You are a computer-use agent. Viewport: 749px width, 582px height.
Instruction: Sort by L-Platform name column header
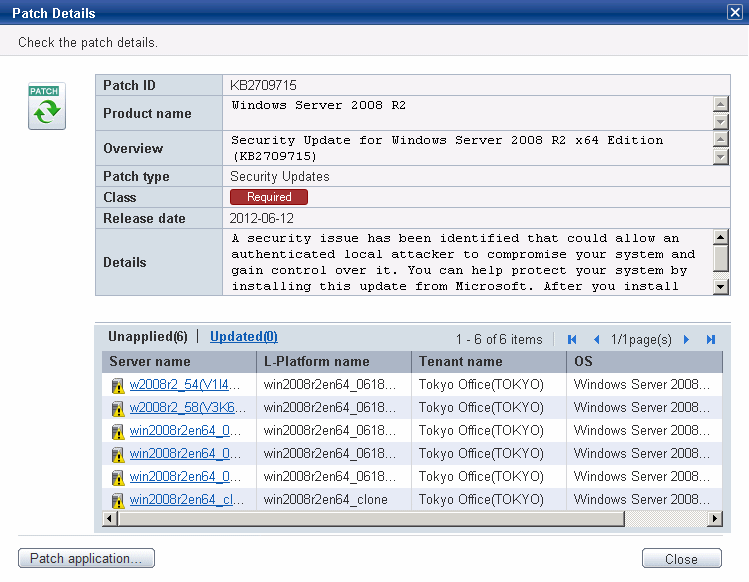point(334,362)
